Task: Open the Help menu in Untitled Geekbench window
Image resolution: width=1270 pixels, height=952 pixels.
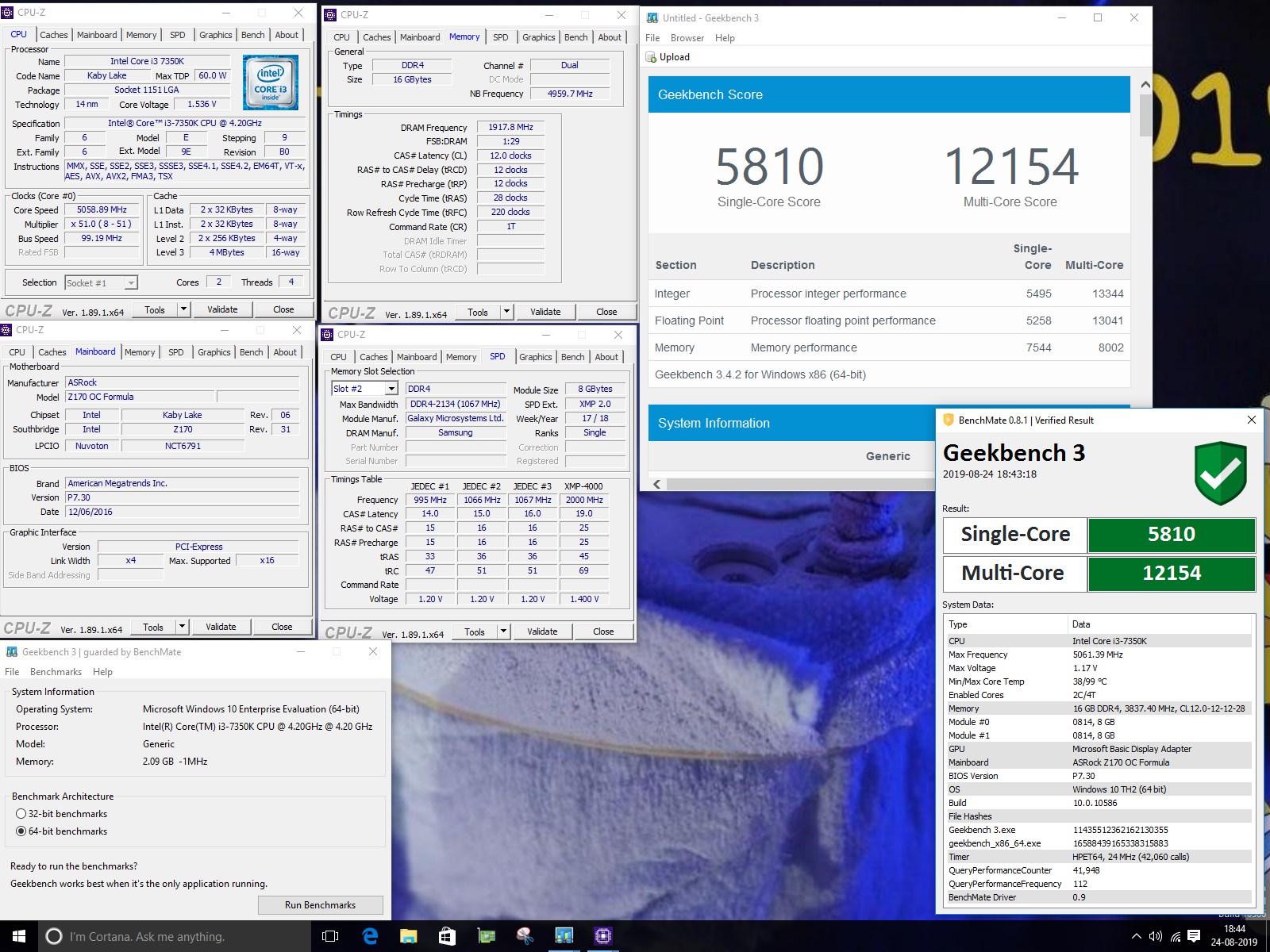Action: pos(725,38)
